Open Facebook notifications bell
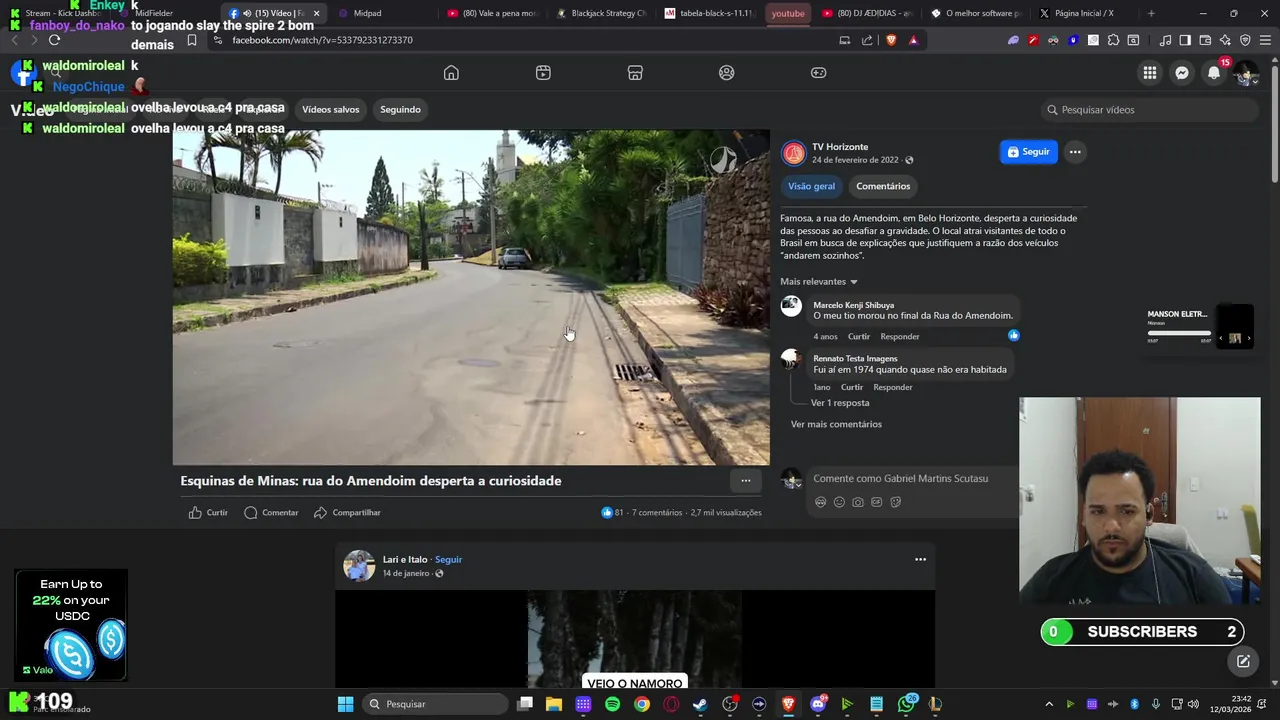This screenshot has height=720, width=1280. 1214,73
